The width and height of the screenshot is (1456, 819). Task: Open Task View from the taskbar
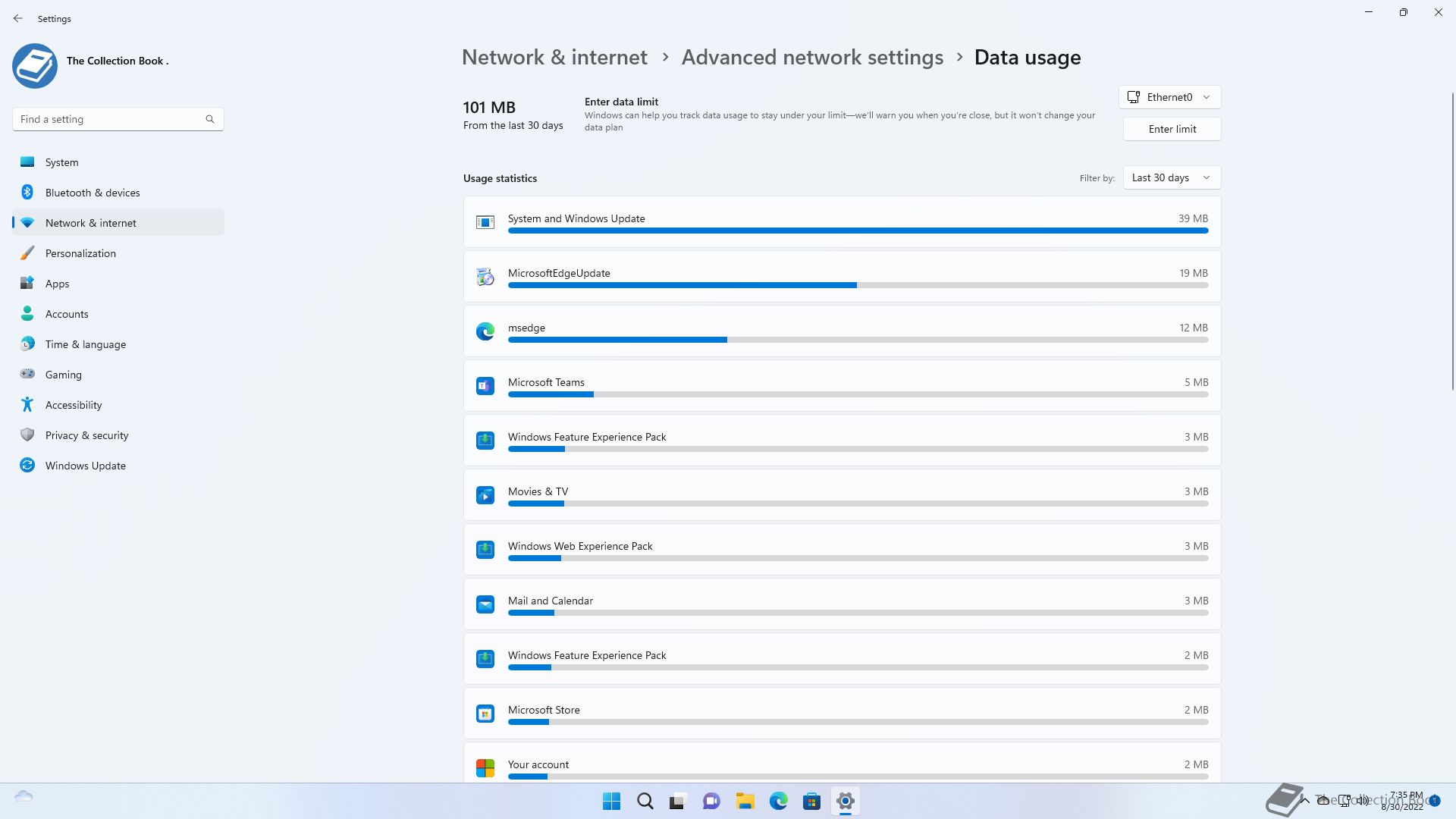click(678, 801)
